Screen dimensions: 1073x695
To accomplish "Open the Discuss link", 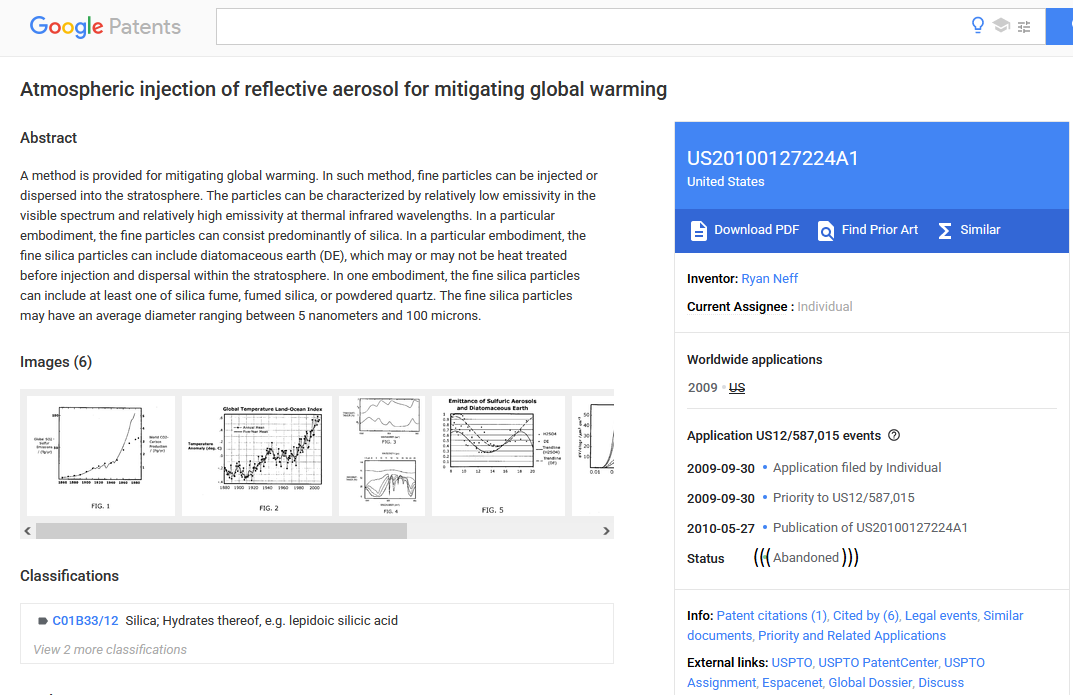I will tap(941, 683).
